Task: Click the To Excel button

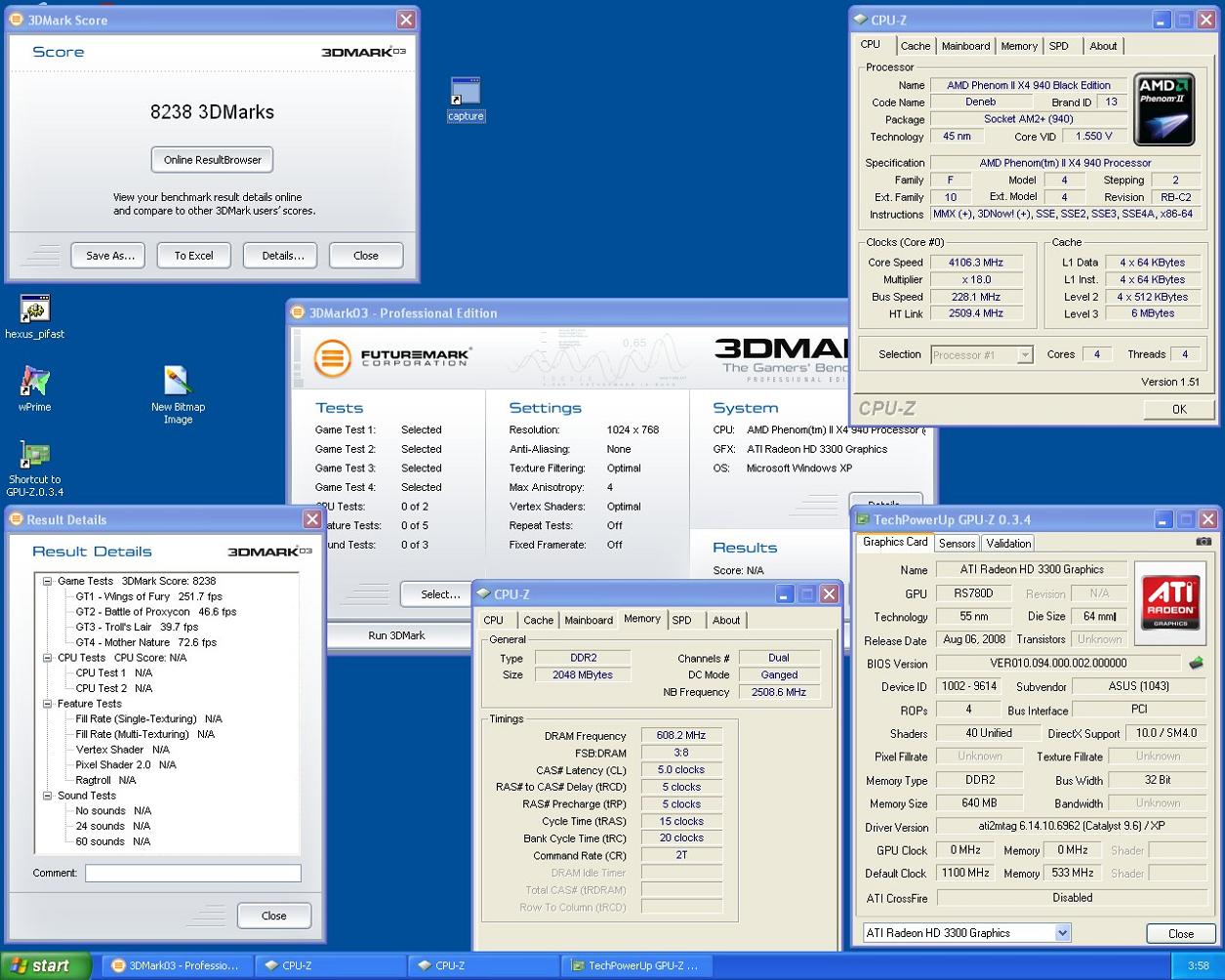Action: (x=194, y=256)
